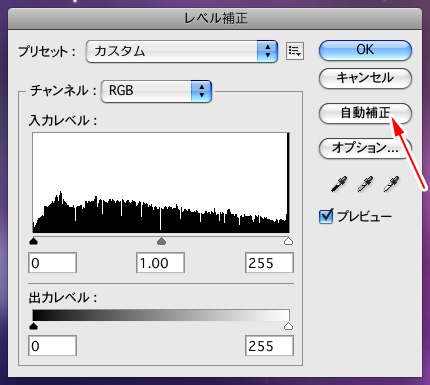
Task: Click the output white slider triangle
Action: tap(288, 326)
